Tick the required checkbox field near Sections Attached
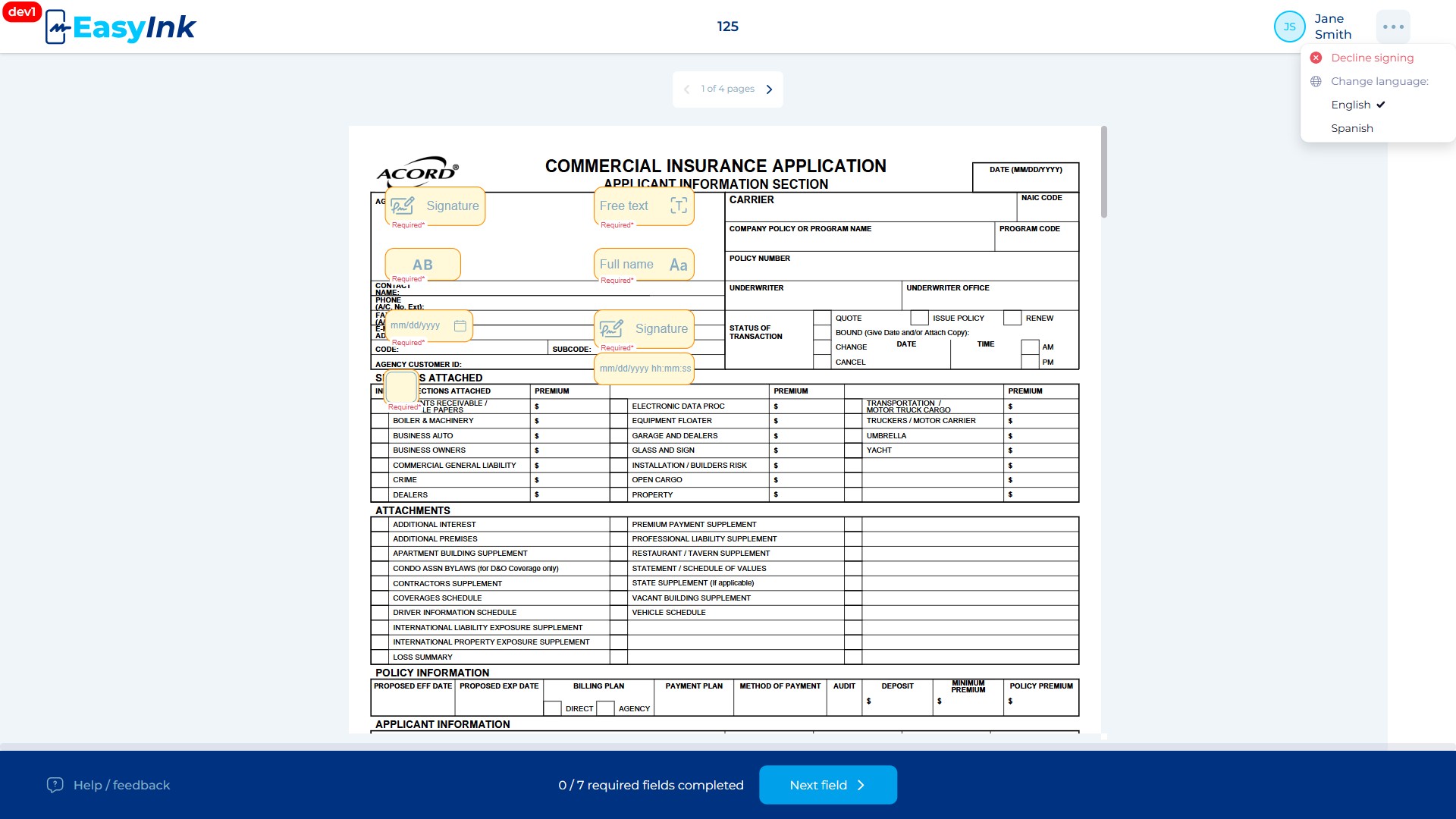This screenshot has width=1456, height=819. pos(402,388)
